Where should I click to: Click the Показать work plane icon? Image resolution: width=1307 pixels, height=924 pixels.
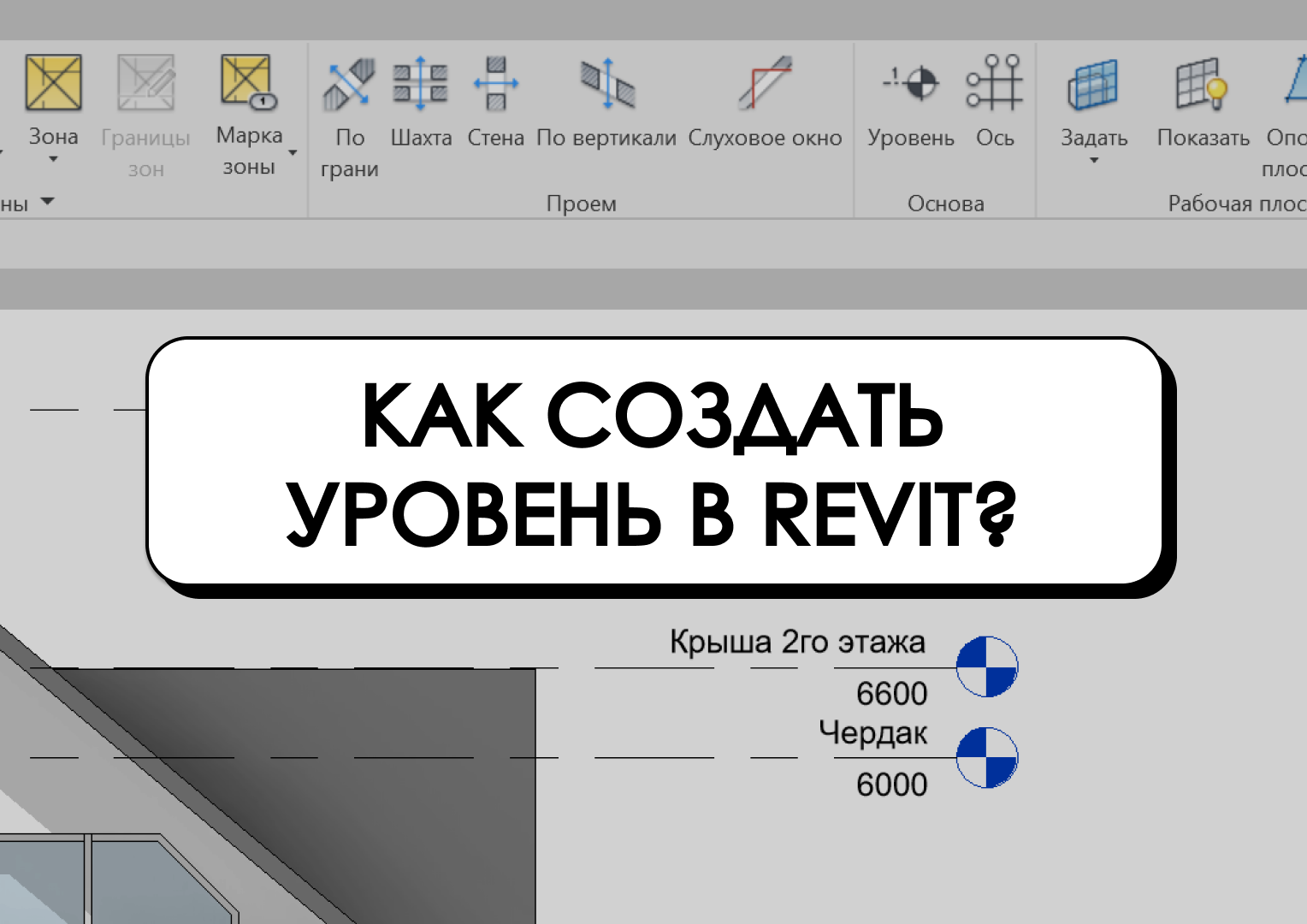pyautogui.click(x=1202, y=84)
